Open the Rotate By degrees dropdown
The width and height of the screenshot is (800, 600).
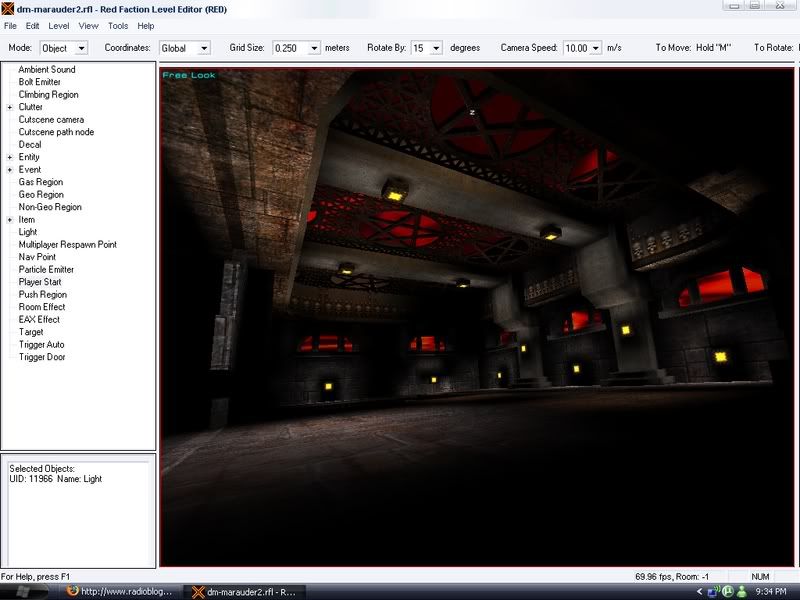click(436, 48)
